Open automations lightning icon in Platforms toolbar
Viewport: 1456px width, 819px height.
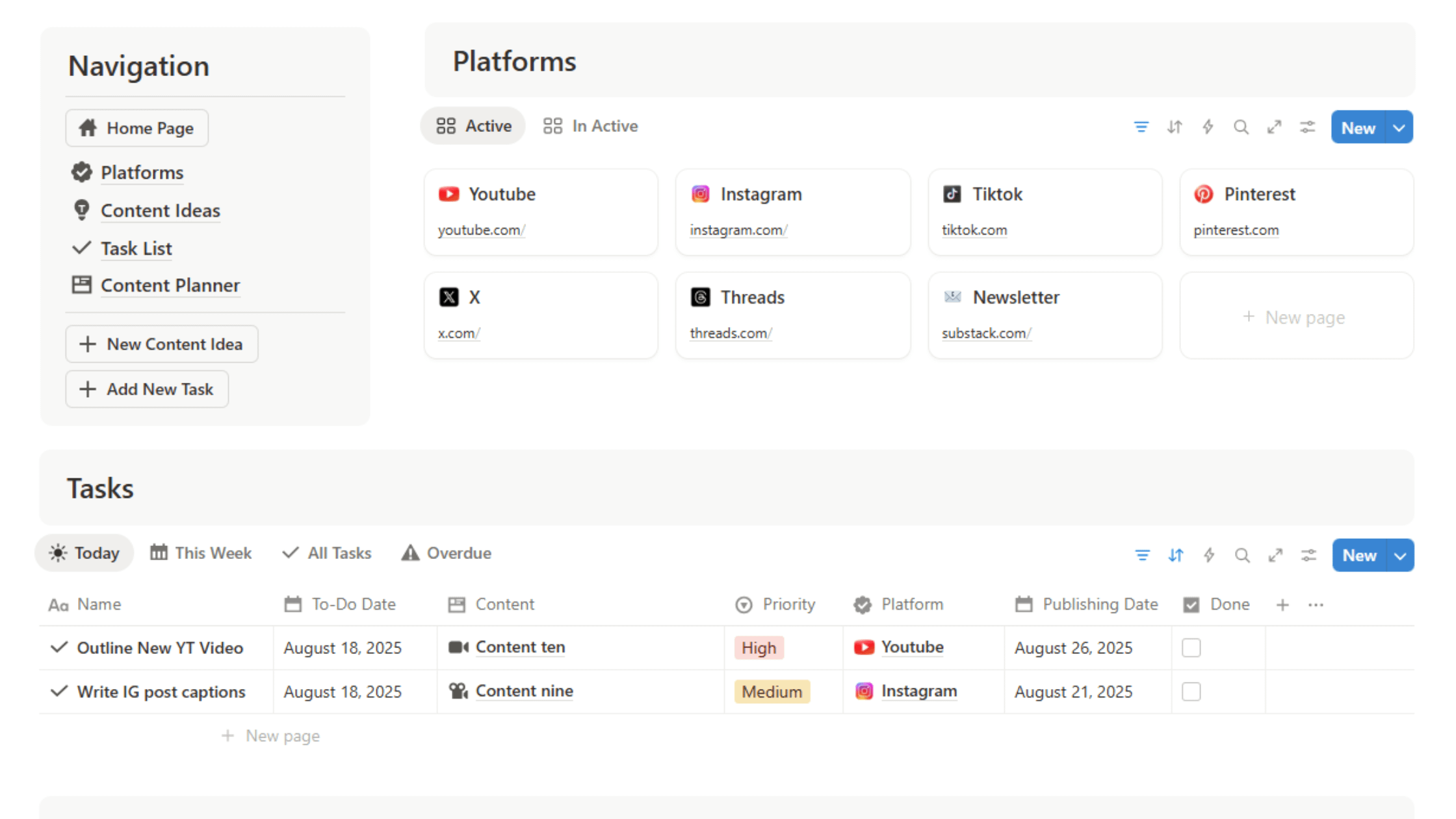(1208, 127)
